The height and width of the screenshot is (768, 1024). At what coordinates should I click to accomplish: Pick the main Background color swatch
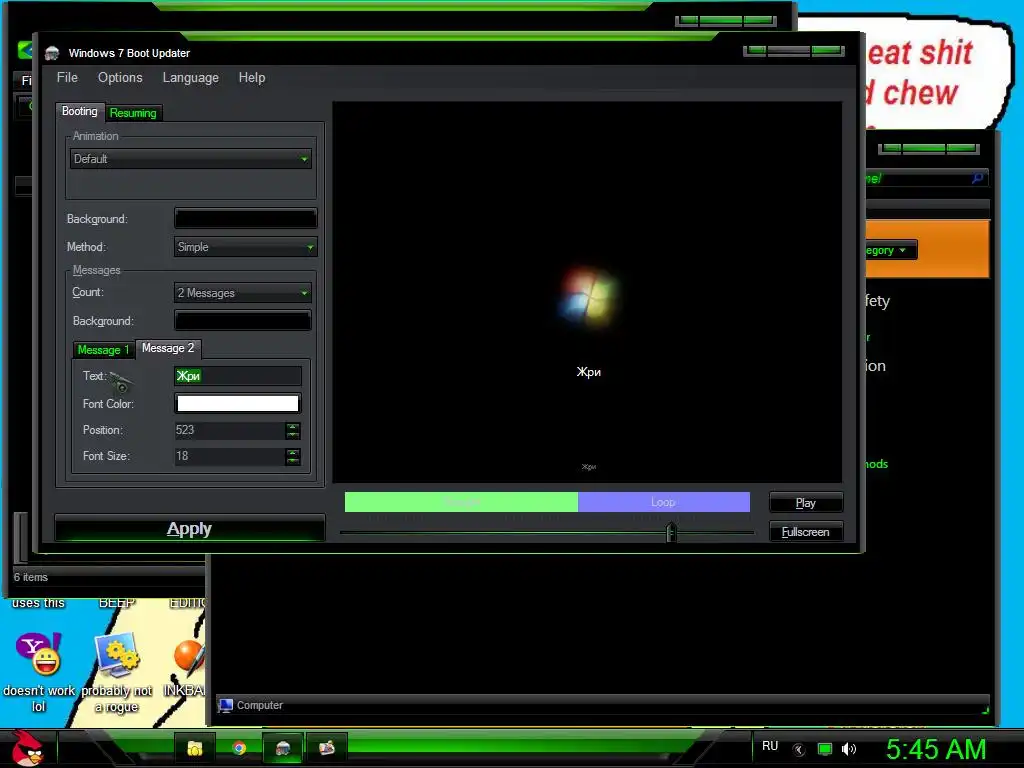click(246, 218)
